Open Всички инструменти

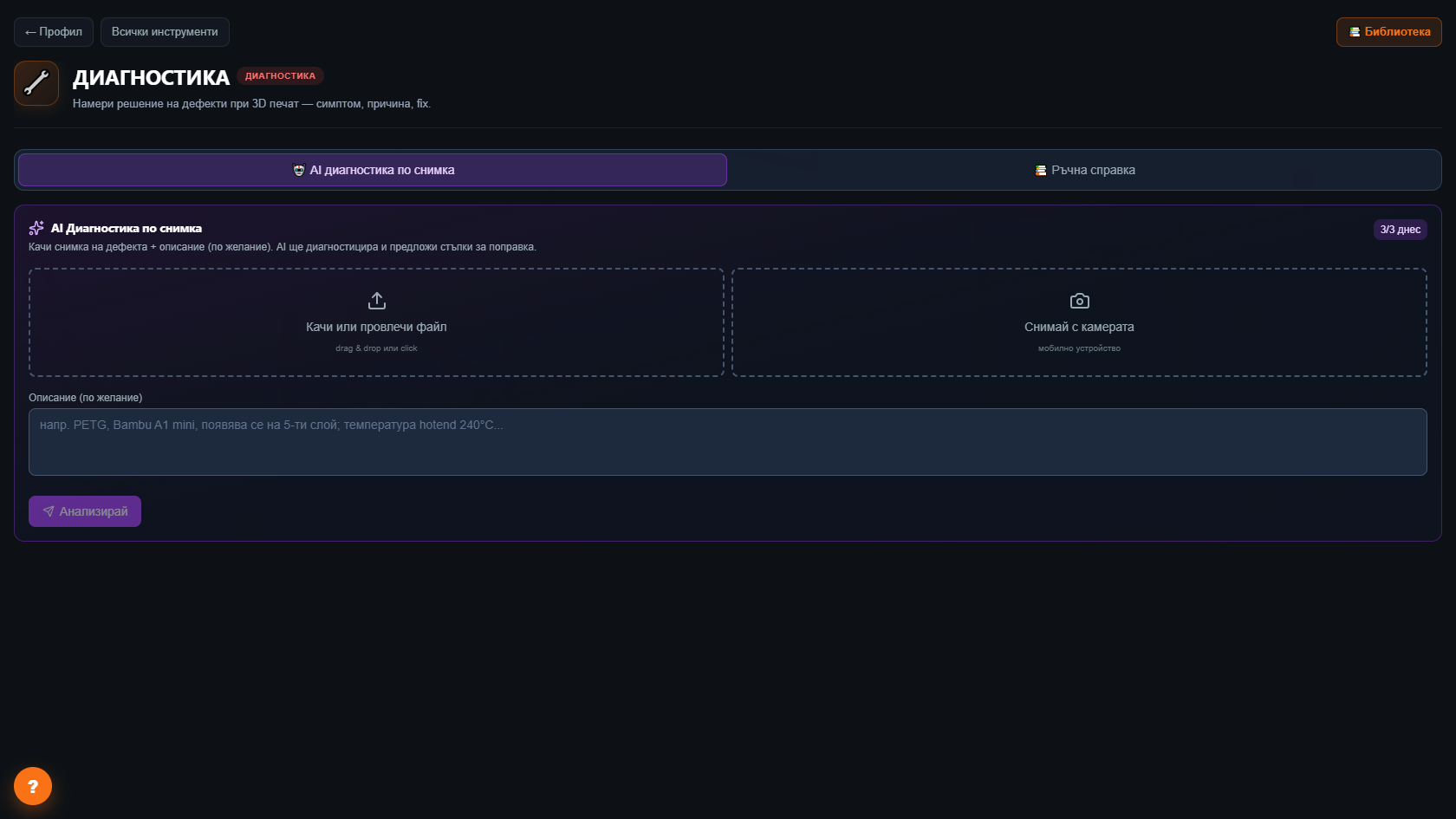click(165, 32)
